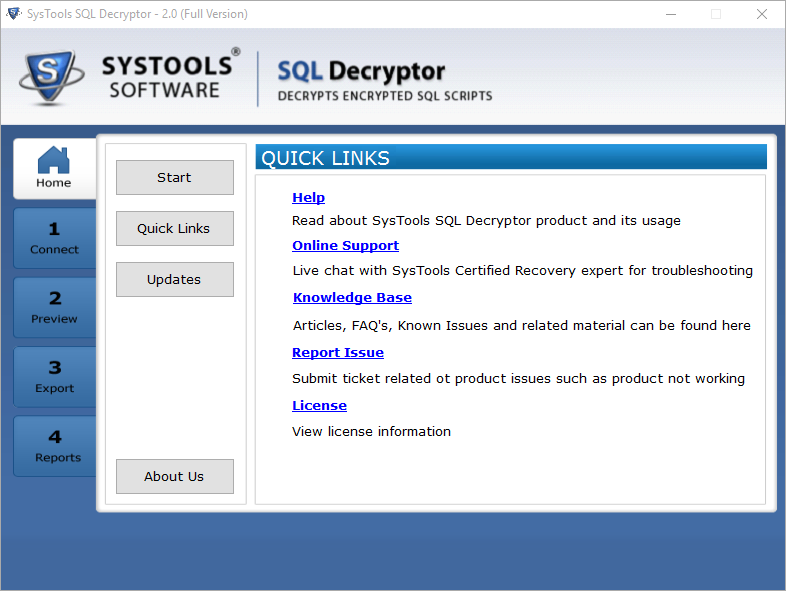786x591 pixels.
Task: Follow the Online Support link
Action: (345, 246)
